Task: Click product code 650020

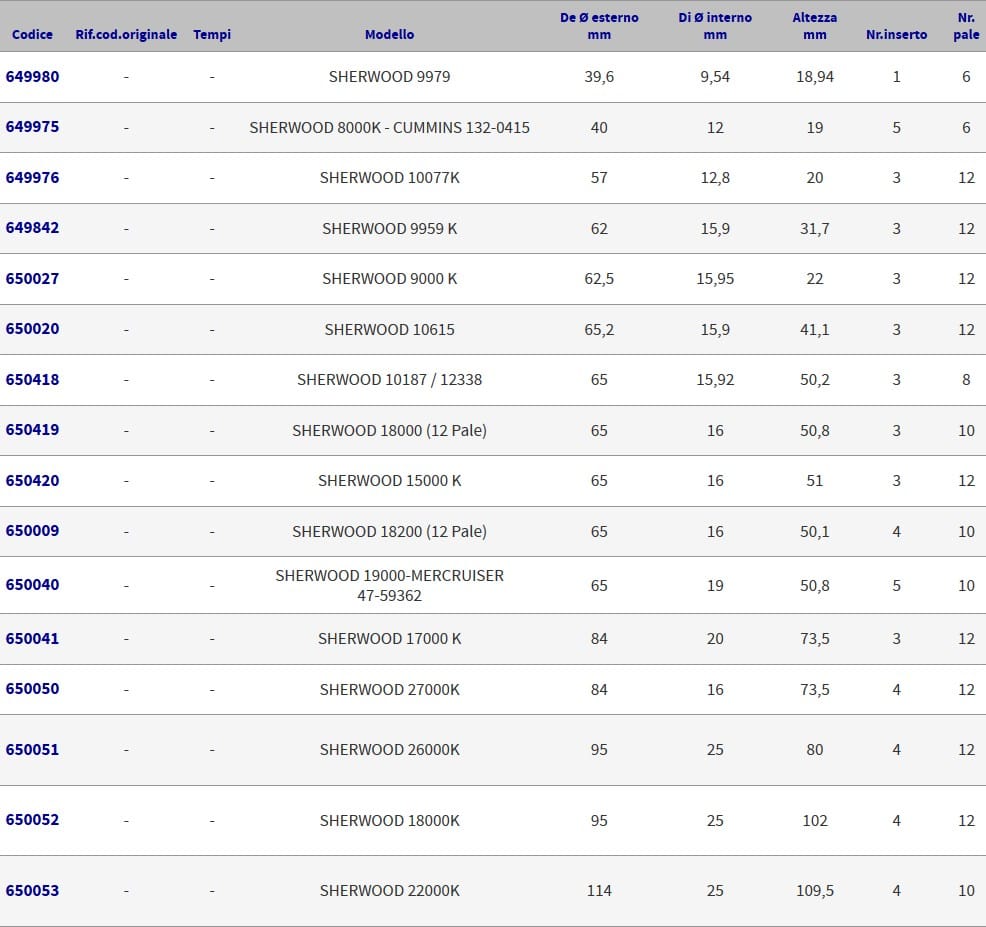Action: 32,329
